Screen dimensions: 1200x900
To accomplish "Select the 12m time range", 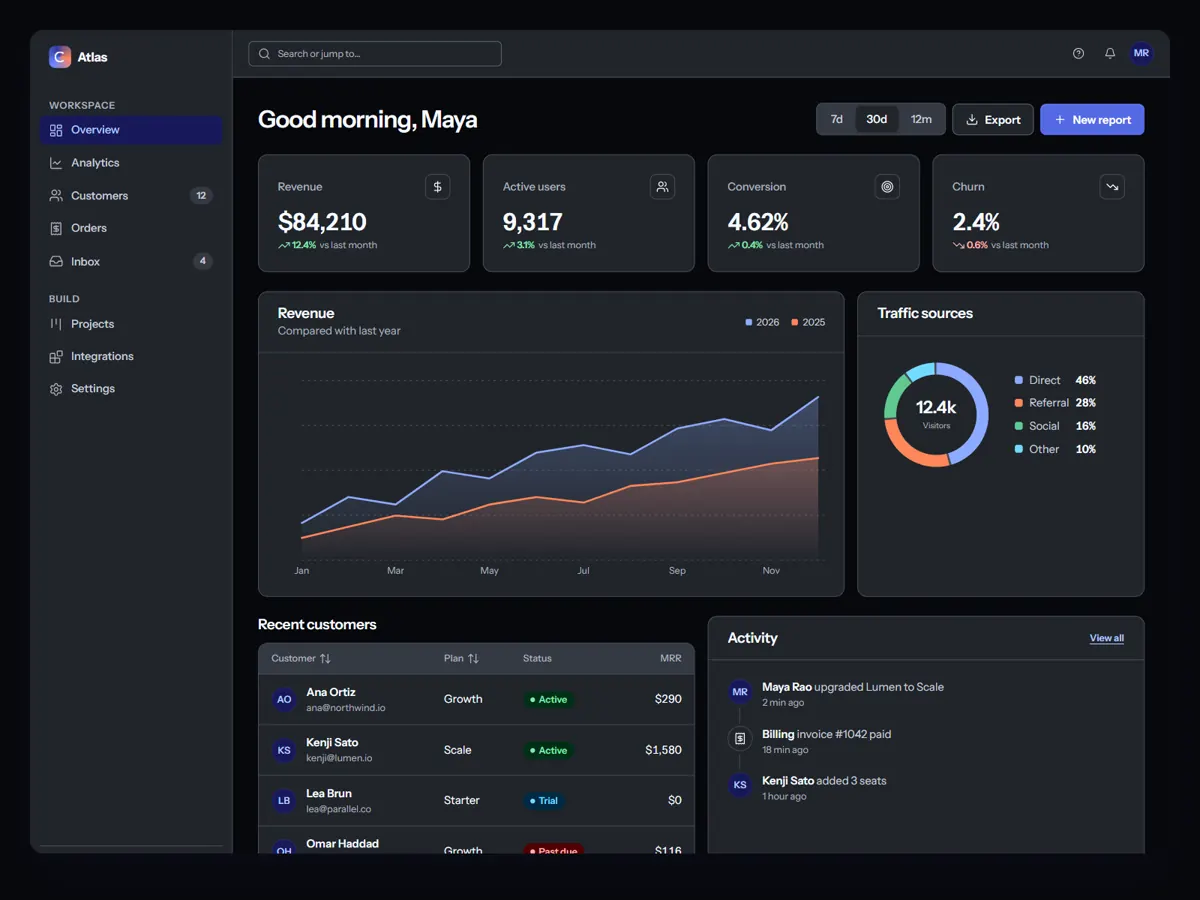I will tap(921, 119).
